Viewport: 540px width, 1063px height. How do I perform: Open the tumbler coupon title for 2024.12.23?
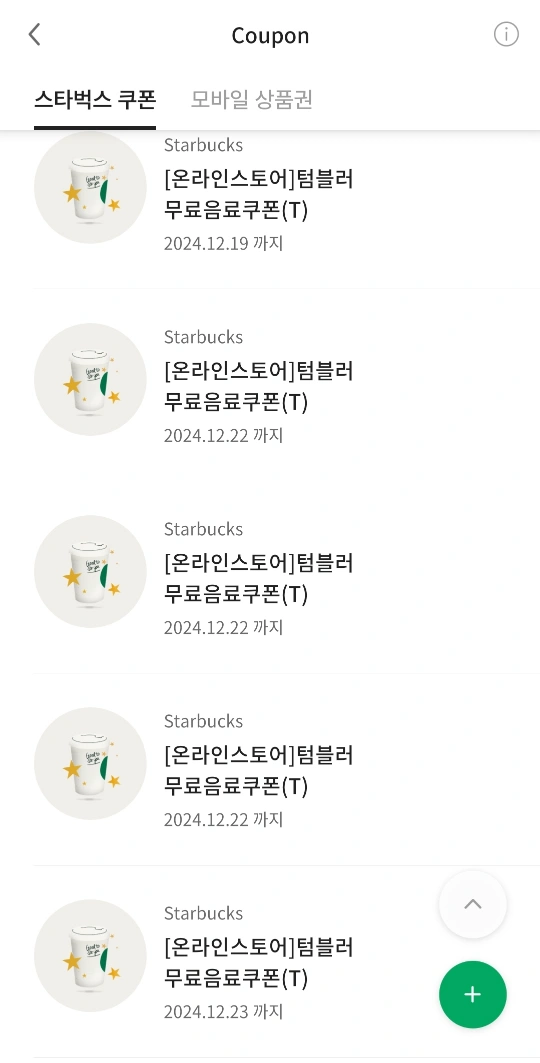pos(259,963)
